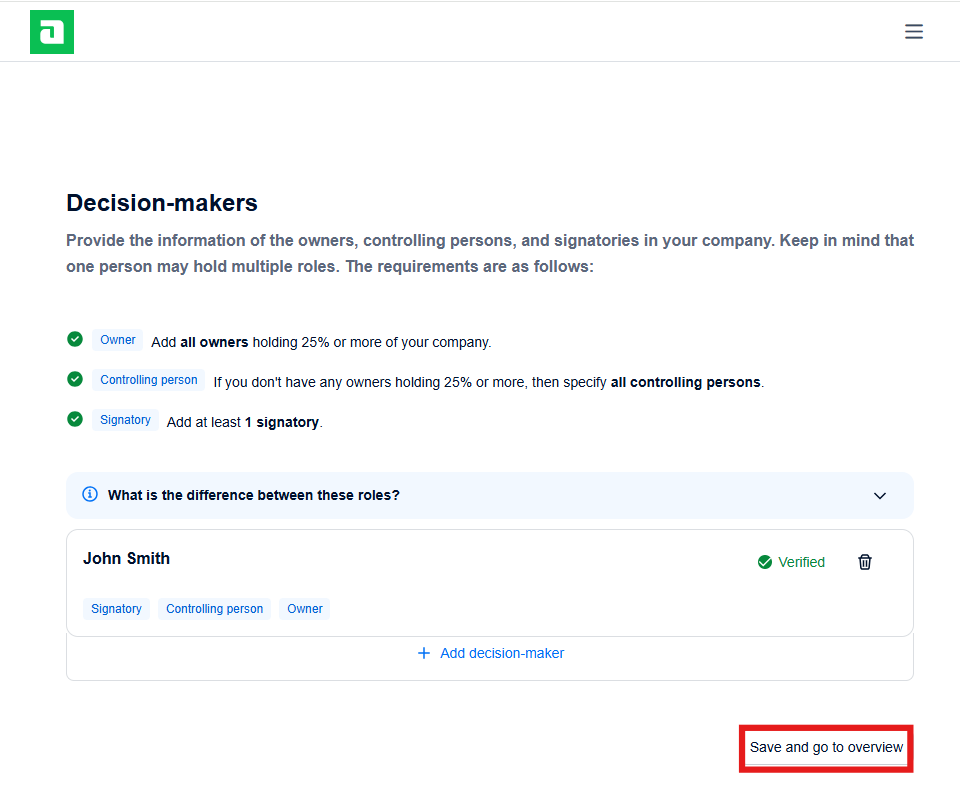Click the Verified status label
Screen dimensions: 960x800
pyautogui.click(x=801, y=562)
